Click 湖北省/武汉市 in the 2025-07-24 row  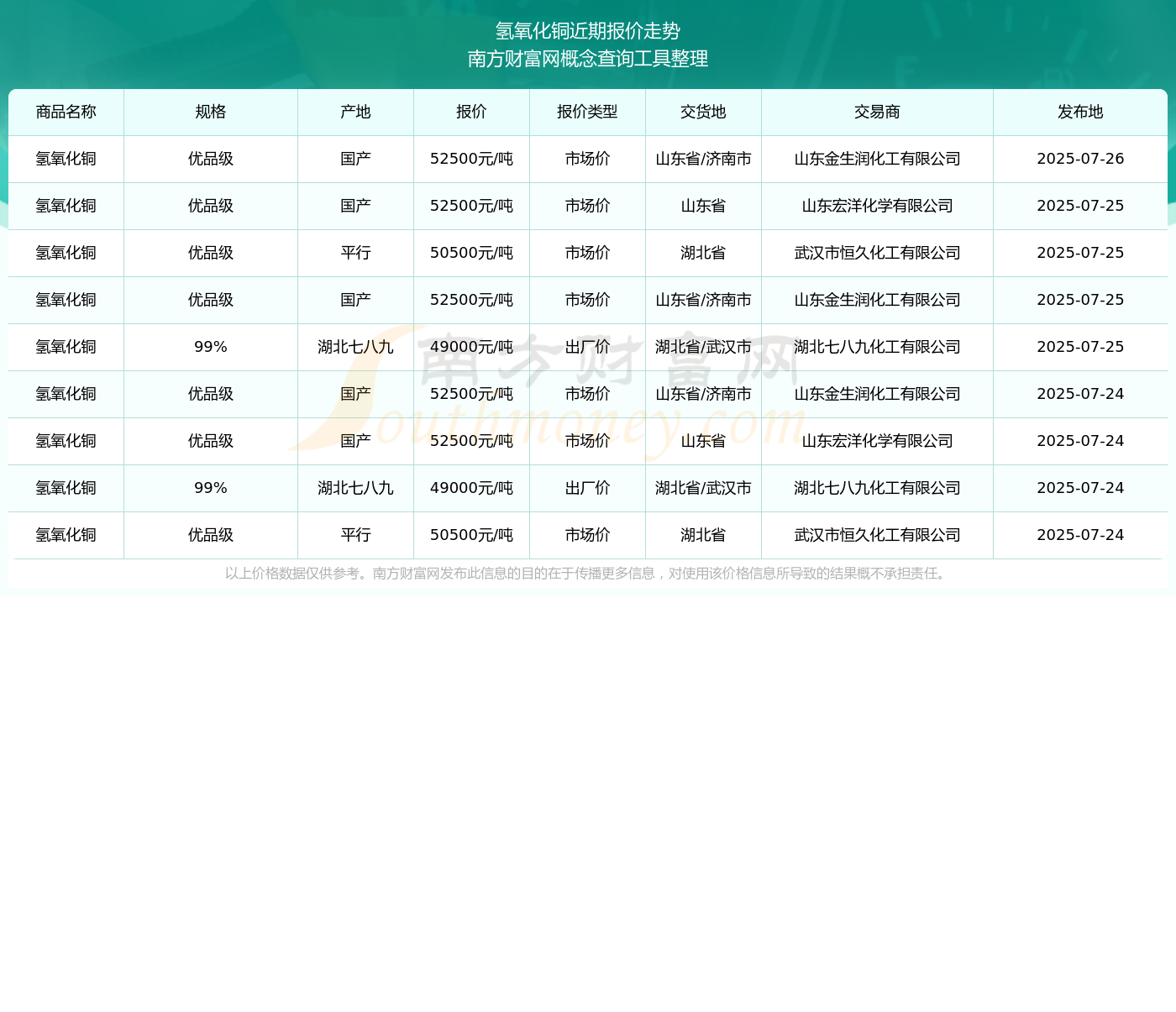704,488
